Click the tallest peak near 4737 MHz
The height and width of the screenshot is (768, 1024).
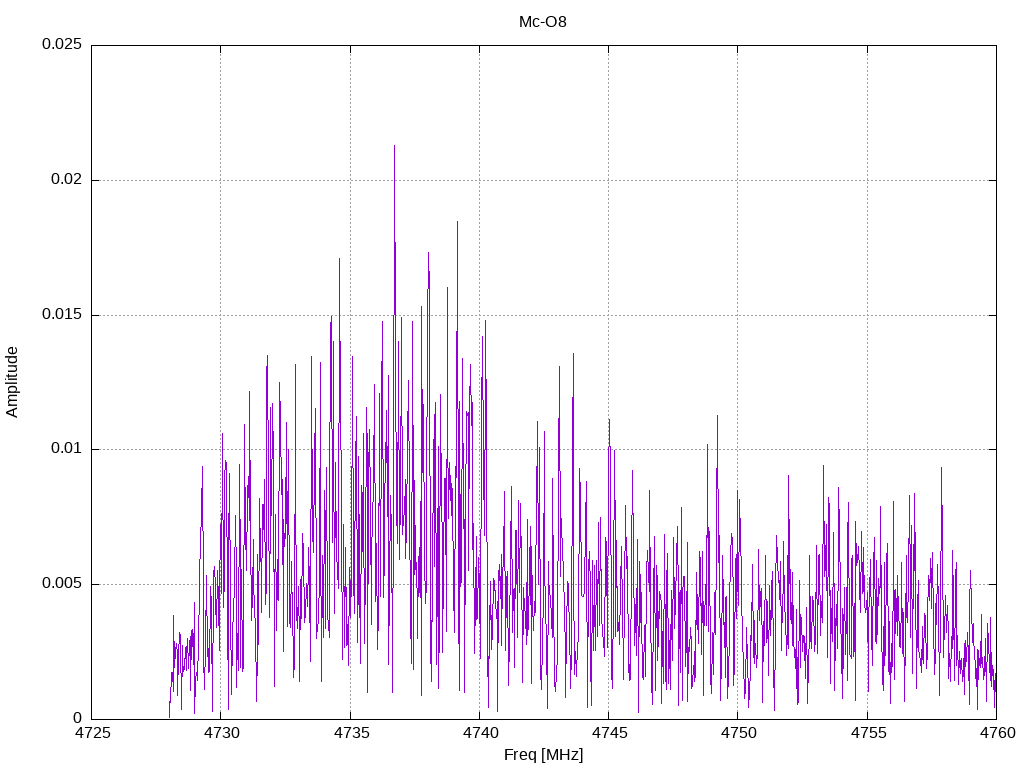[394, 147]
